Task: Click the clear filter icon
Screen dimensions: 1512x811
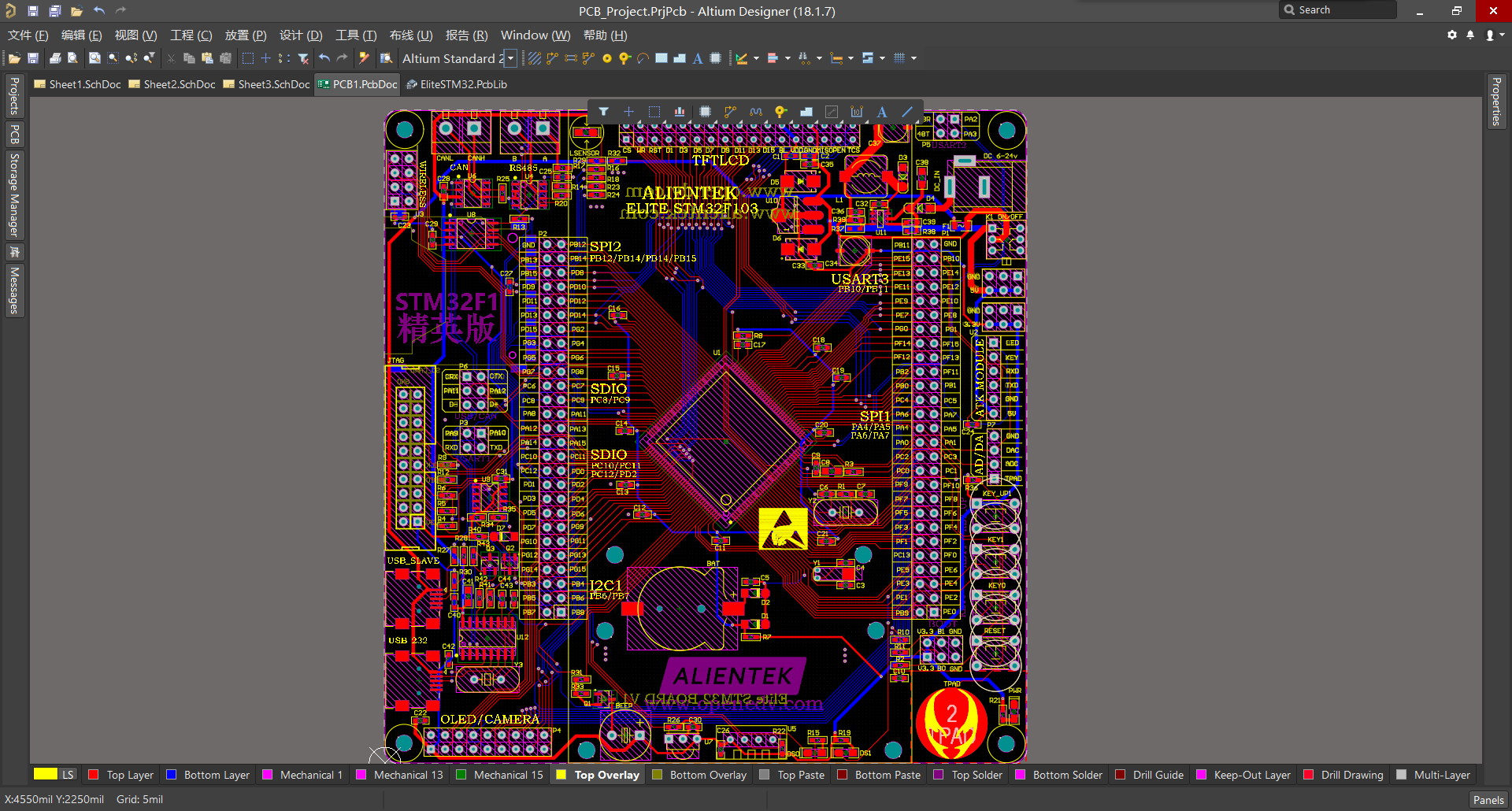Action: tap(303, 58)
